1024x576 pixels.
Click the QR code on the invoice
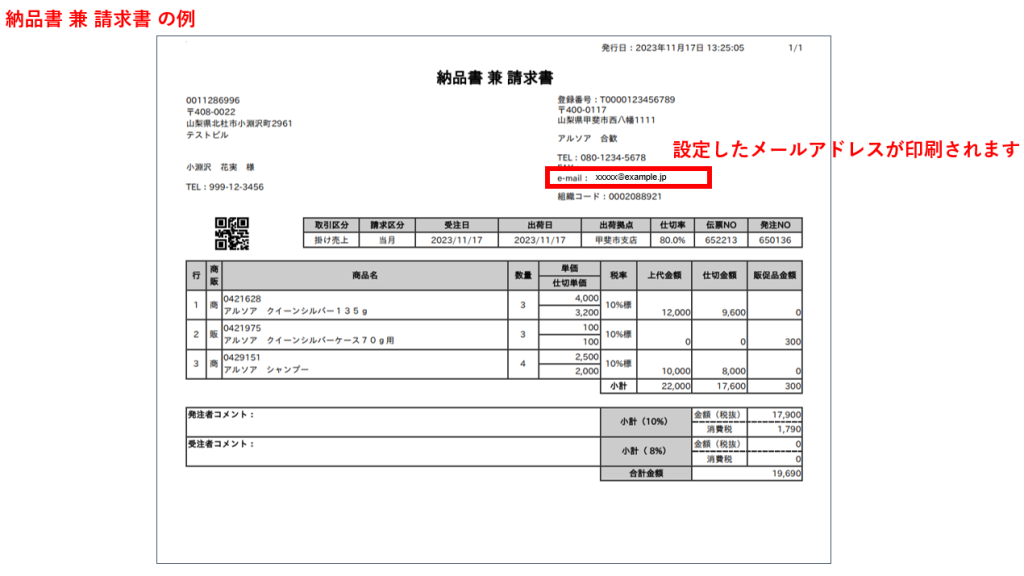[x=232, y=233]
